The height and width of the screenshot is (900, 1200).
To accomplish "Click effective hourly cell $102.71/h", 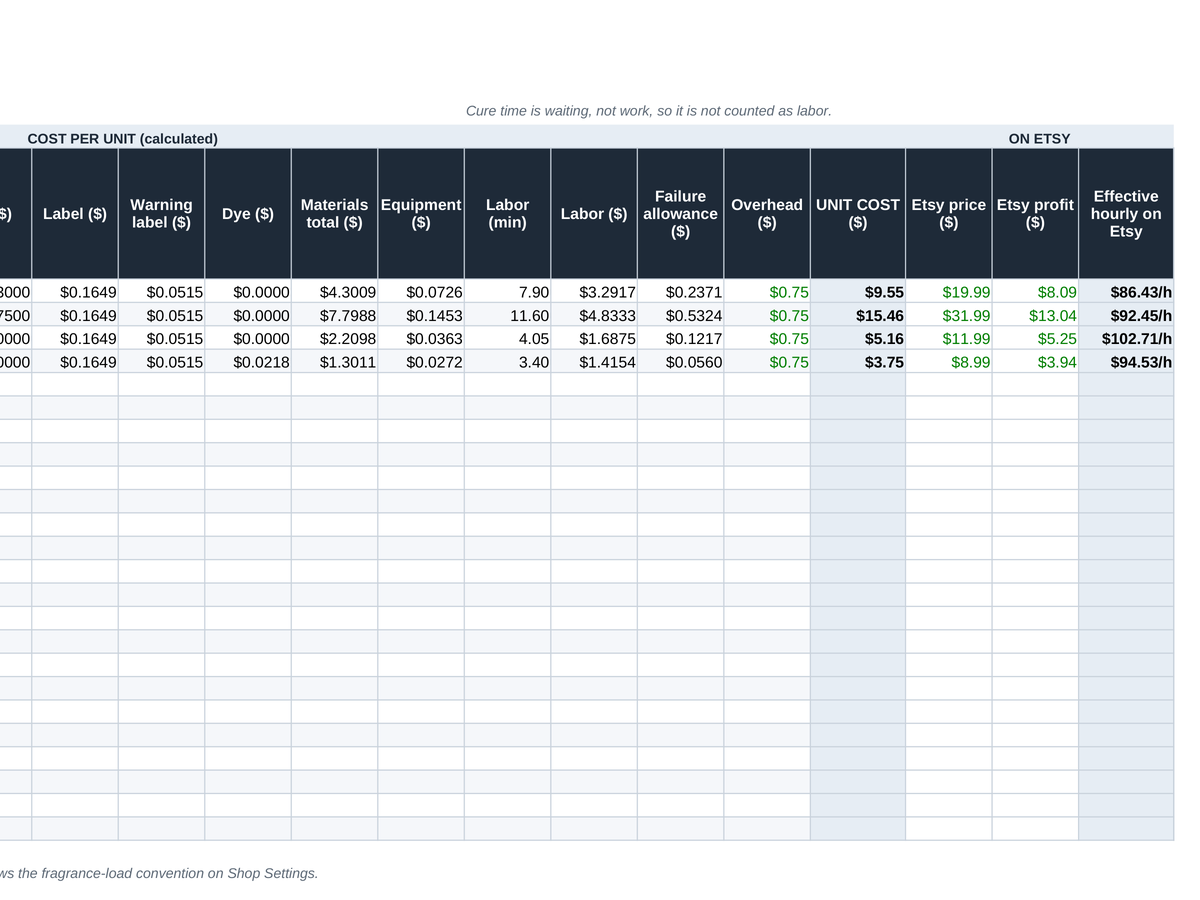I will coord(1126,338).
